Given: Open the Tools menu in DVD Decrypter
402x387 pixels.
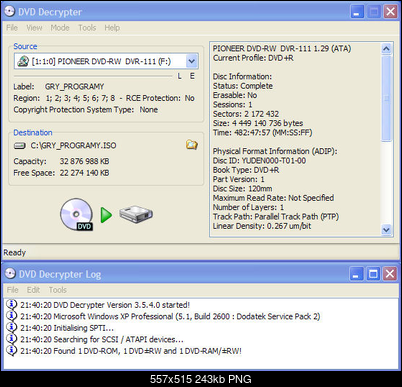Looking at the screenshot, I should coord(87,28).
